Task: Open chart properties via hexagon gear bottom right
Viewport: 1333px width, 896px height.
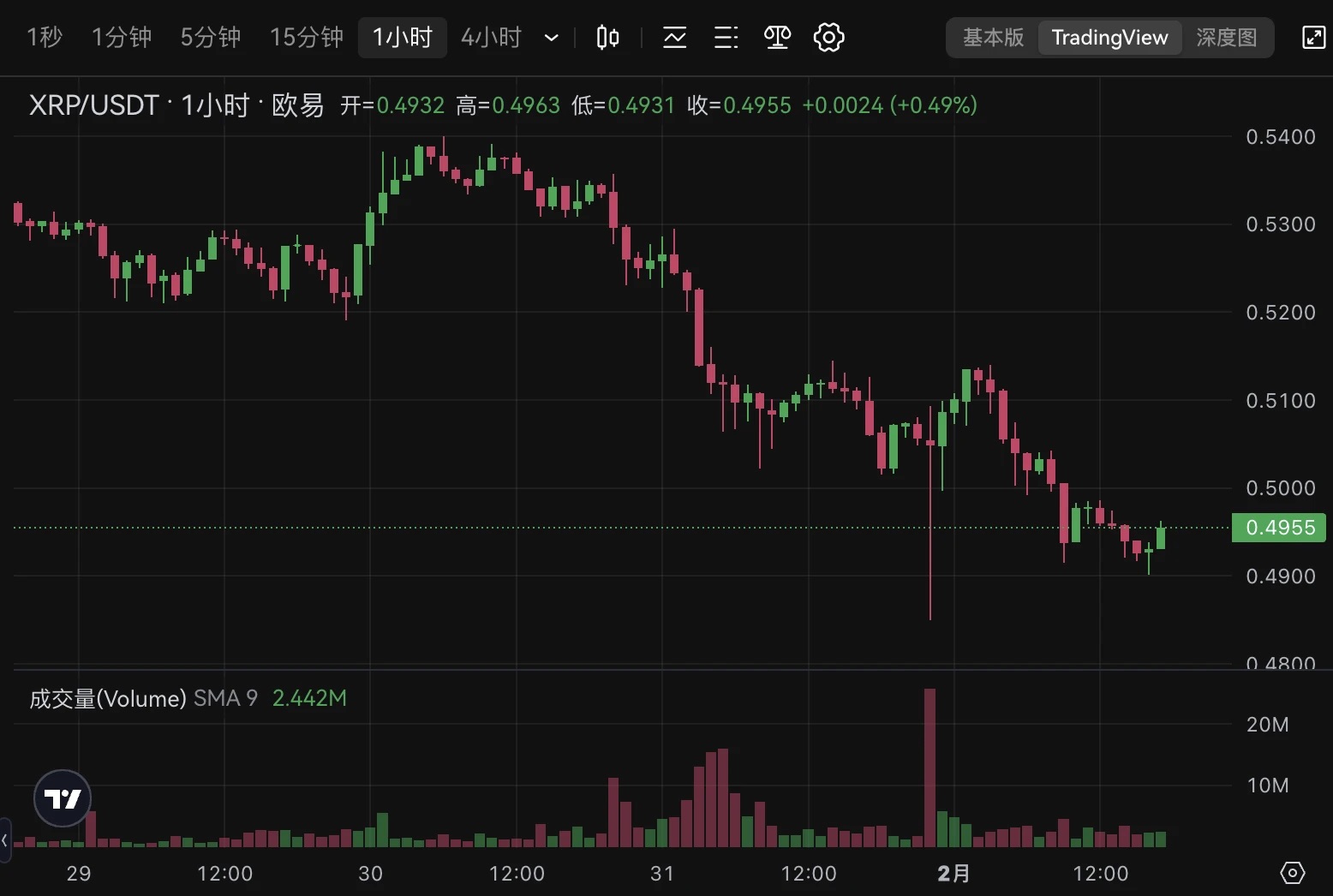Action: pos(1293,873)
